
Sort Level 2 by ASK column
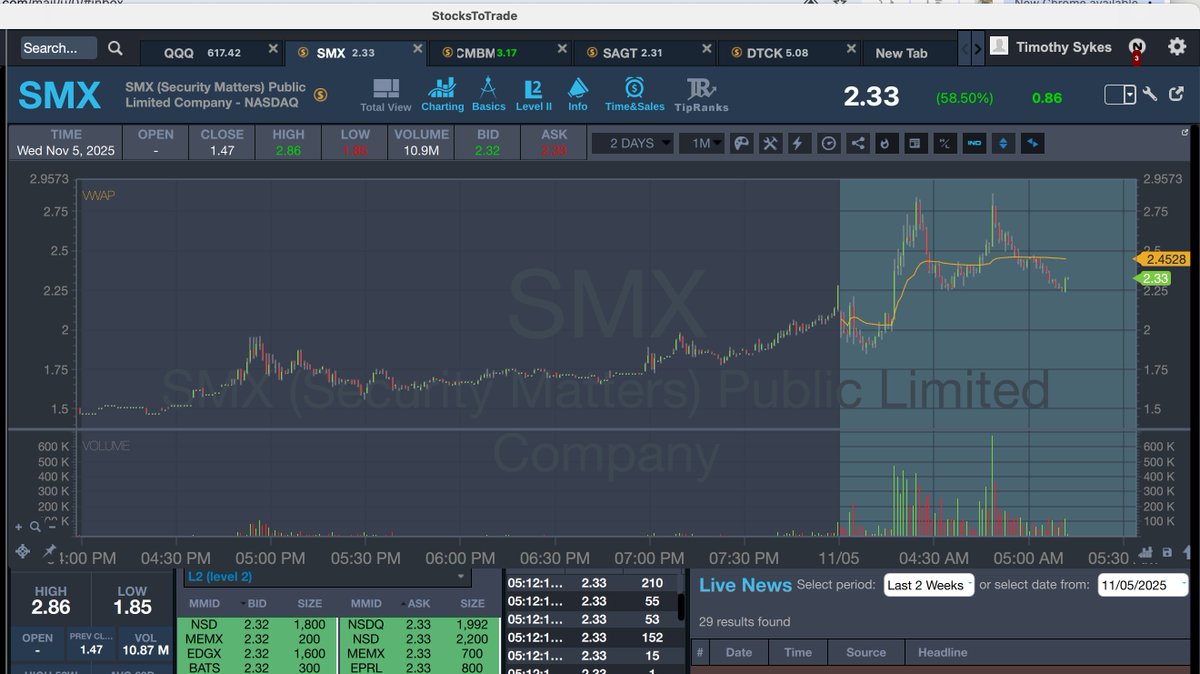pyautogui.click(x=417, y=603)
